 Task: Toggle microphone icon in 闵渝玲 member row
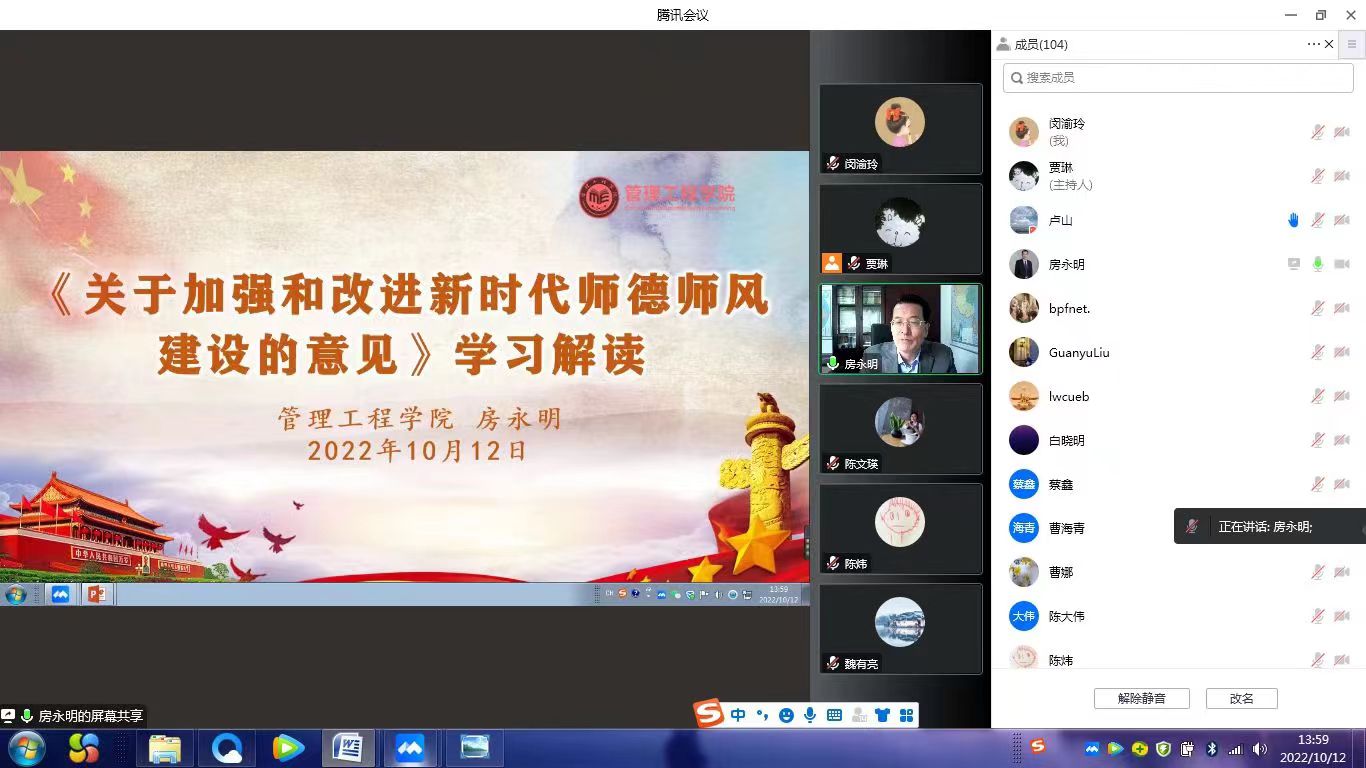pos(1318,132)
